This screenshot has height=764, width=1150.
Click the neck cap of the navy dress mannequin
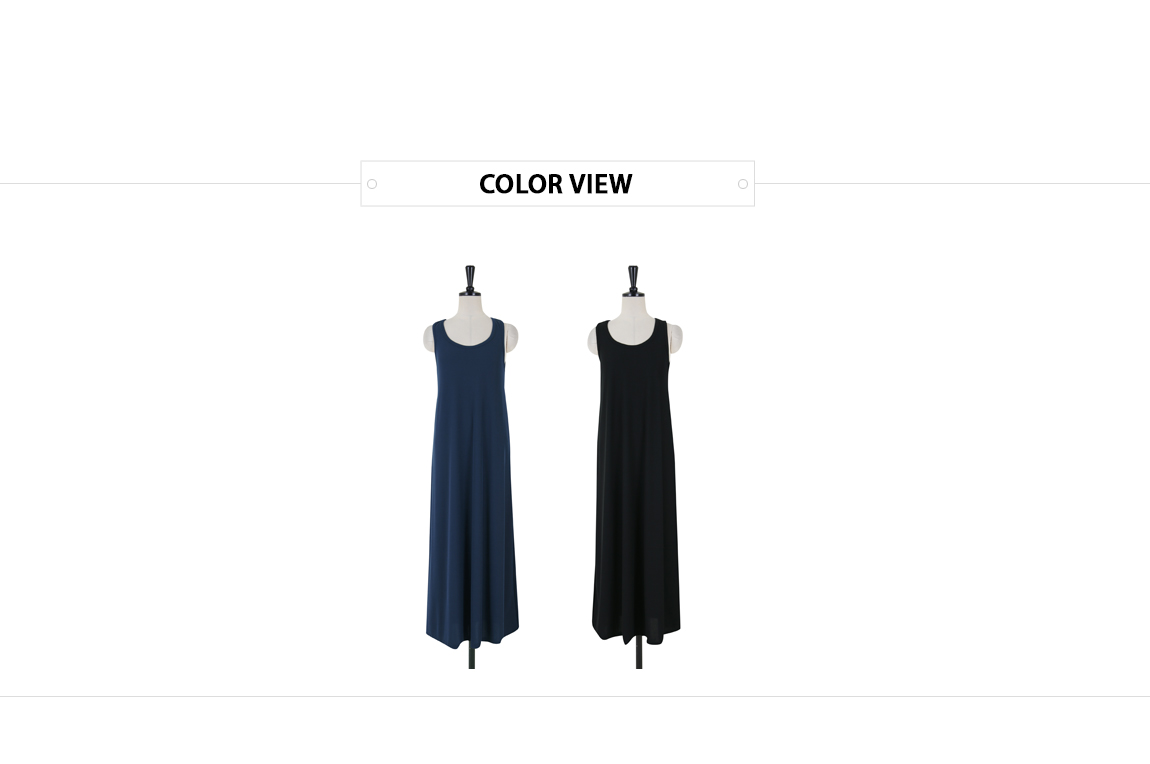pos(470,280)
